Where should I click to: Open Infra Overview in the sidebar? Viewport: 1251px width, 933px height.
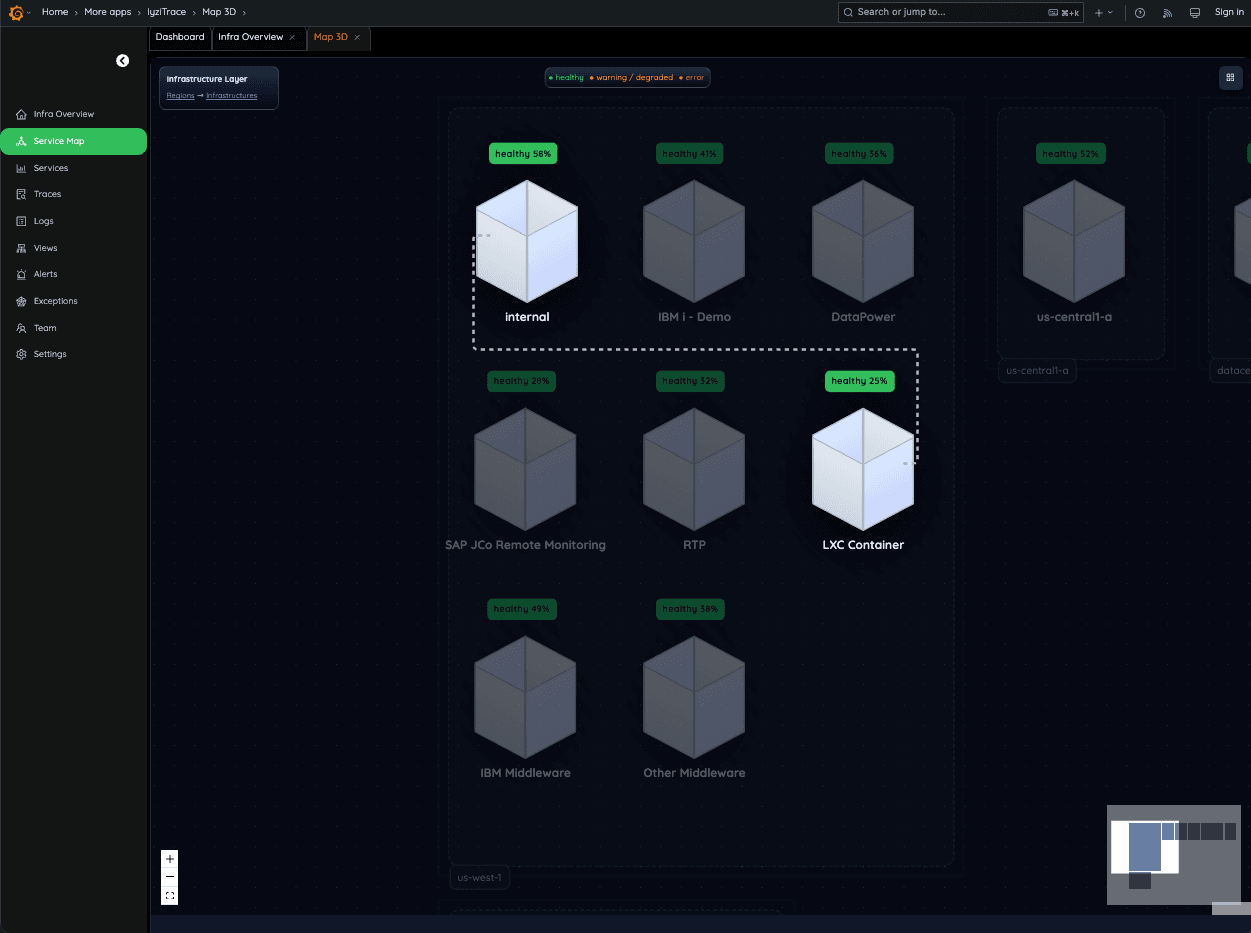tap(63, 114)
